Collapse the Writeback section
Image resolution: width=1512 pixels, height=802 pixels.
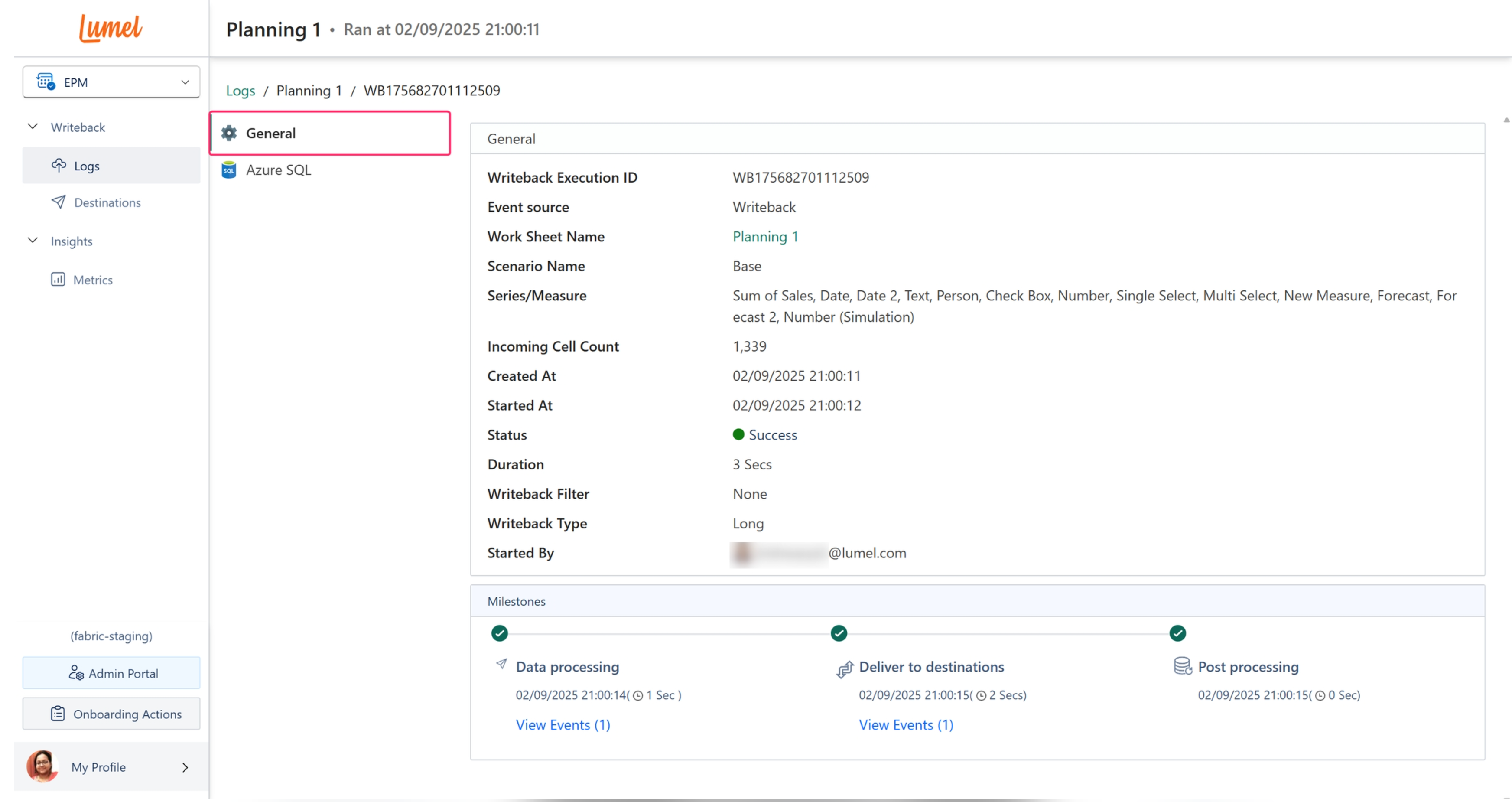pos(33,127)
